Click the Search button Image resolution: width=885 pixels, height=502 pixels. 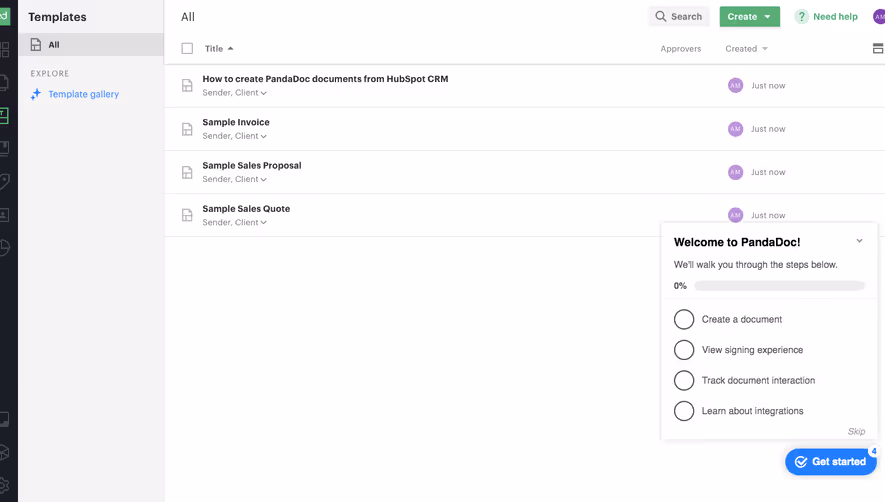click(678, 16)
